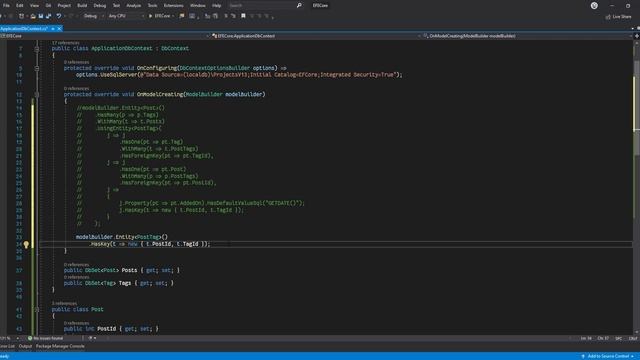
Task: Collapse the Post class outline
Action: [37, 309]
